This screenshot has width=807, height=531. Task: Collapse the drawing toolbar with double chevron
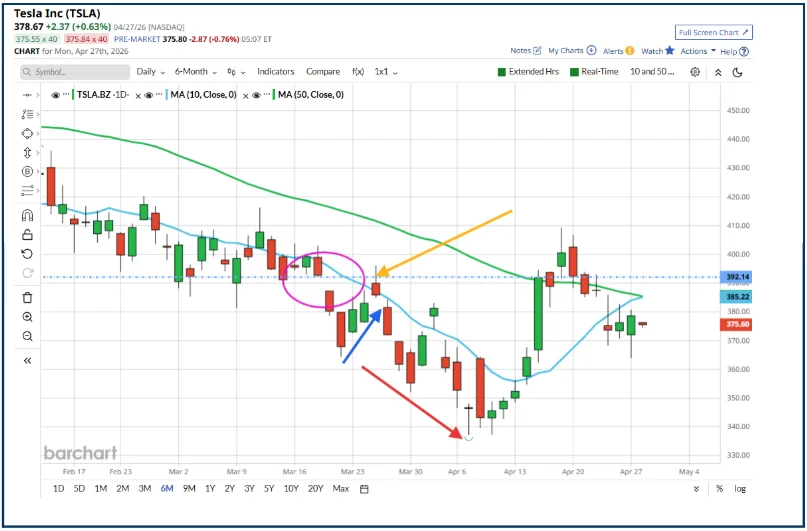[x=28, y=361]
